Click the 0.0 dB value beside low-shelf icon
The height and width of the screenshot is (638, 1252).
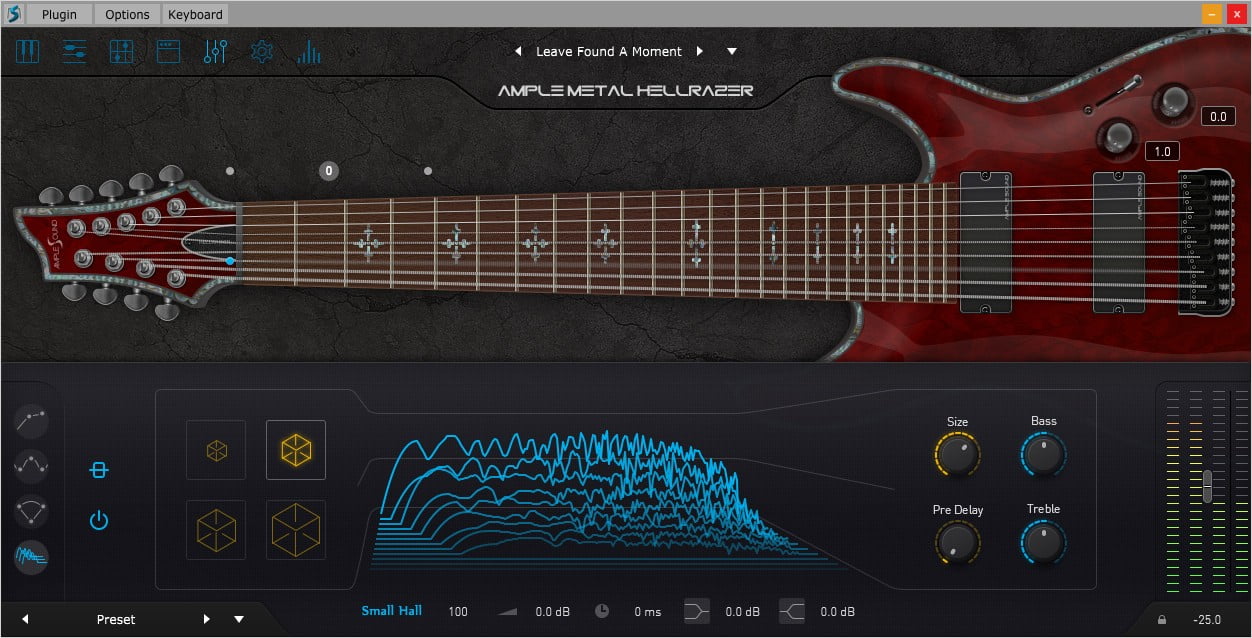[x=743, y=611]
